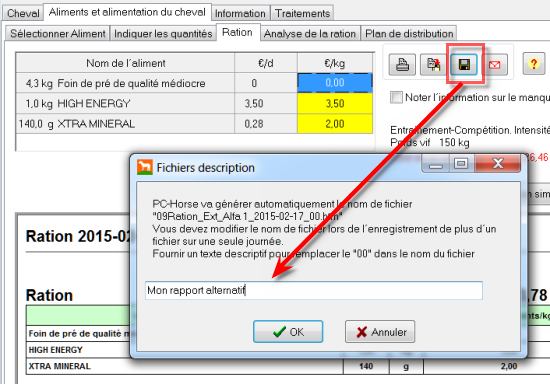
Task: Click the 2,00 price cell in the report
Action: point(509,366)
